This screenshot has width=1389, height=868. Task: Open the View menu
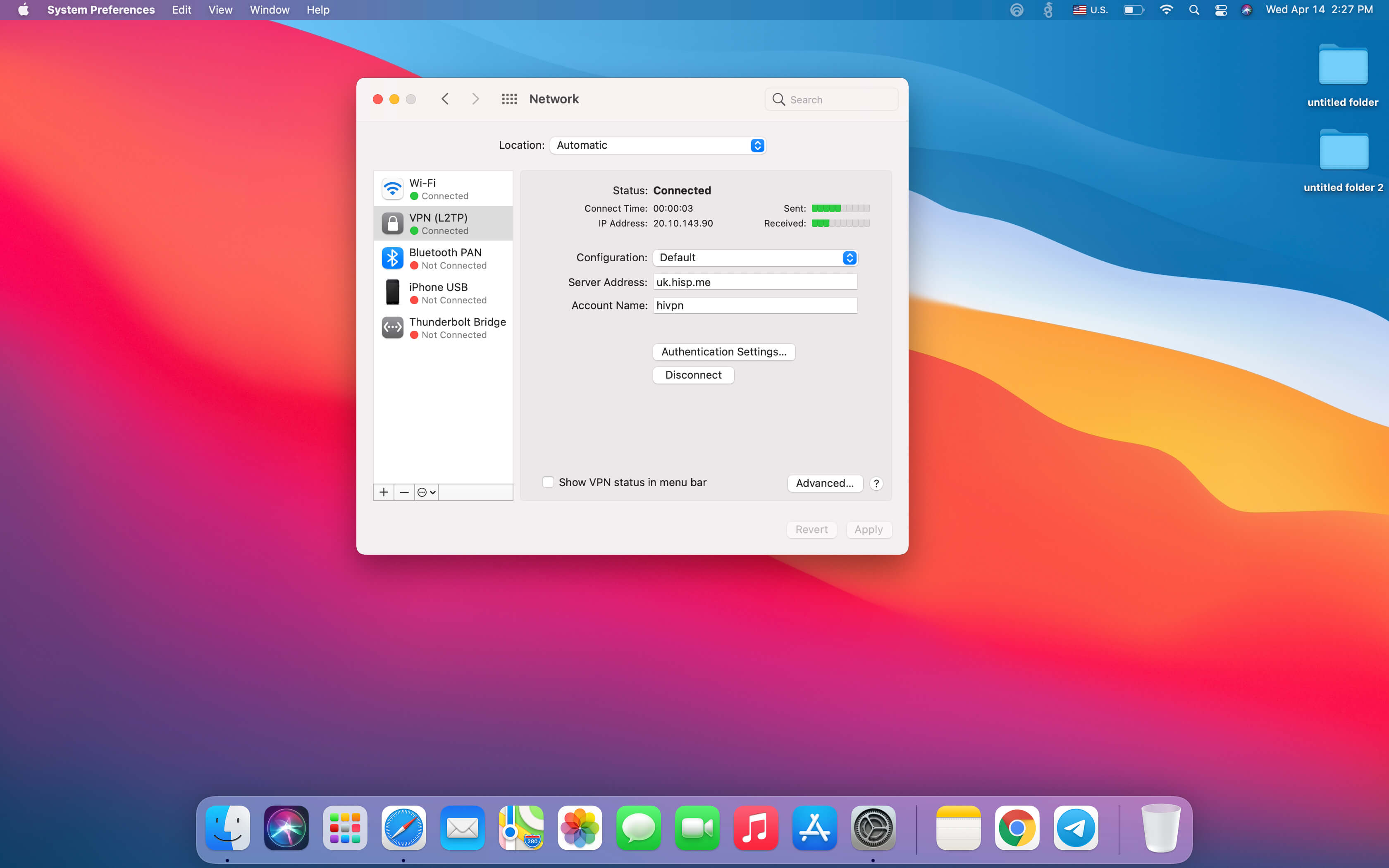pyautogui.click(x=220, y=10)
